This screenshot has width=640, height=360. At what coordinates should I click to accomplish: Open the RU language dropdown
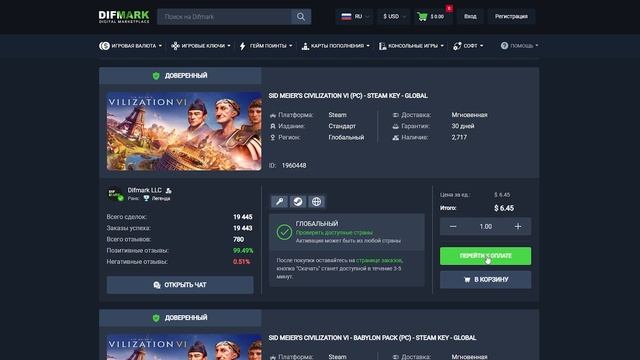click(354, 17)
